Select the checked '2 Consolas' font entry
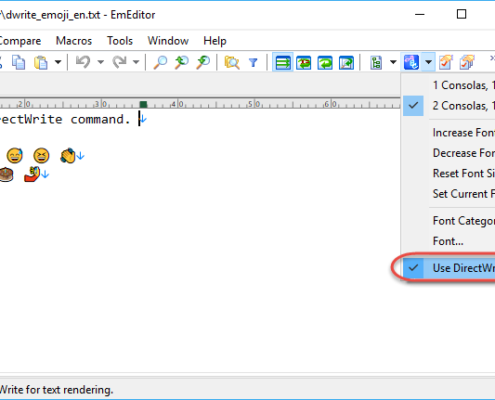 (x=449, y=106)
